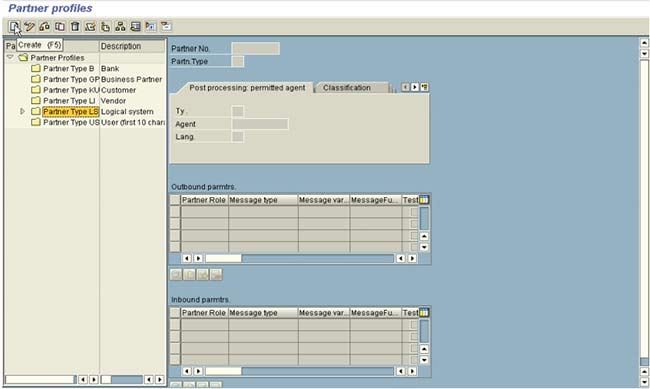Click the reddish delete button below the Outbound table

216,275
